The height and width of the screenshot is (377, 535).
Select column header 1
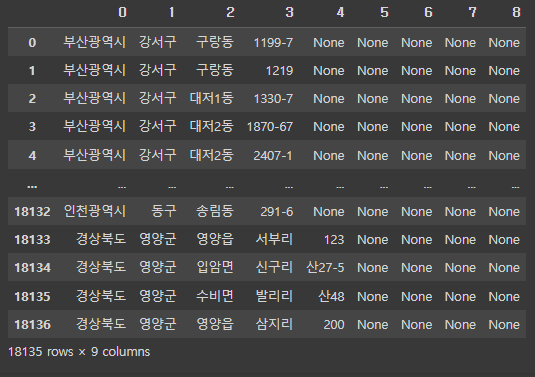pos(172,13)
